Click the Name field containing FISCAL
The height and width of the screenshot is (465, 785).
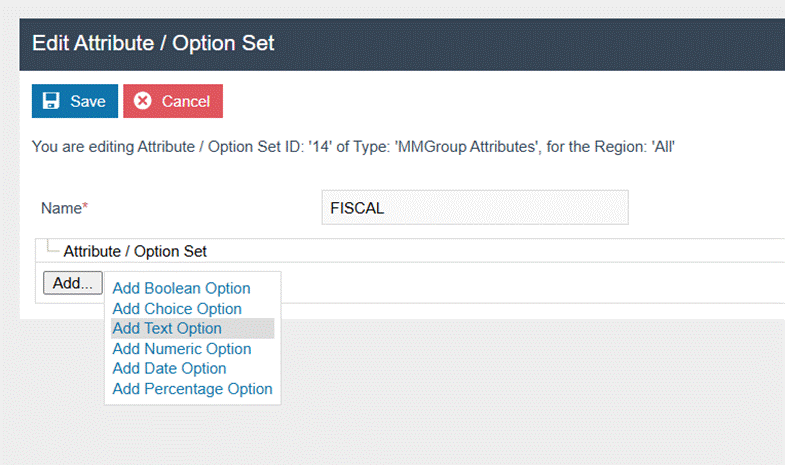click(x=475, y=208)
